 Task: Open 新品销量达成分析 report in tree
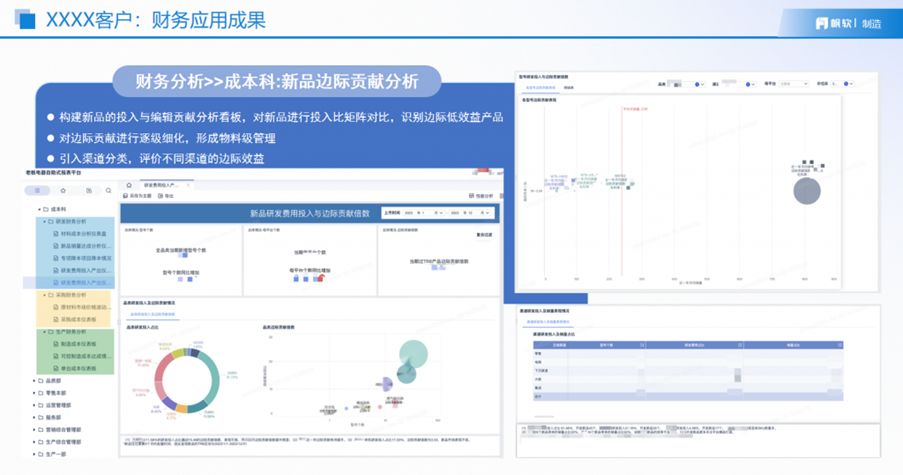click(85, 246)
